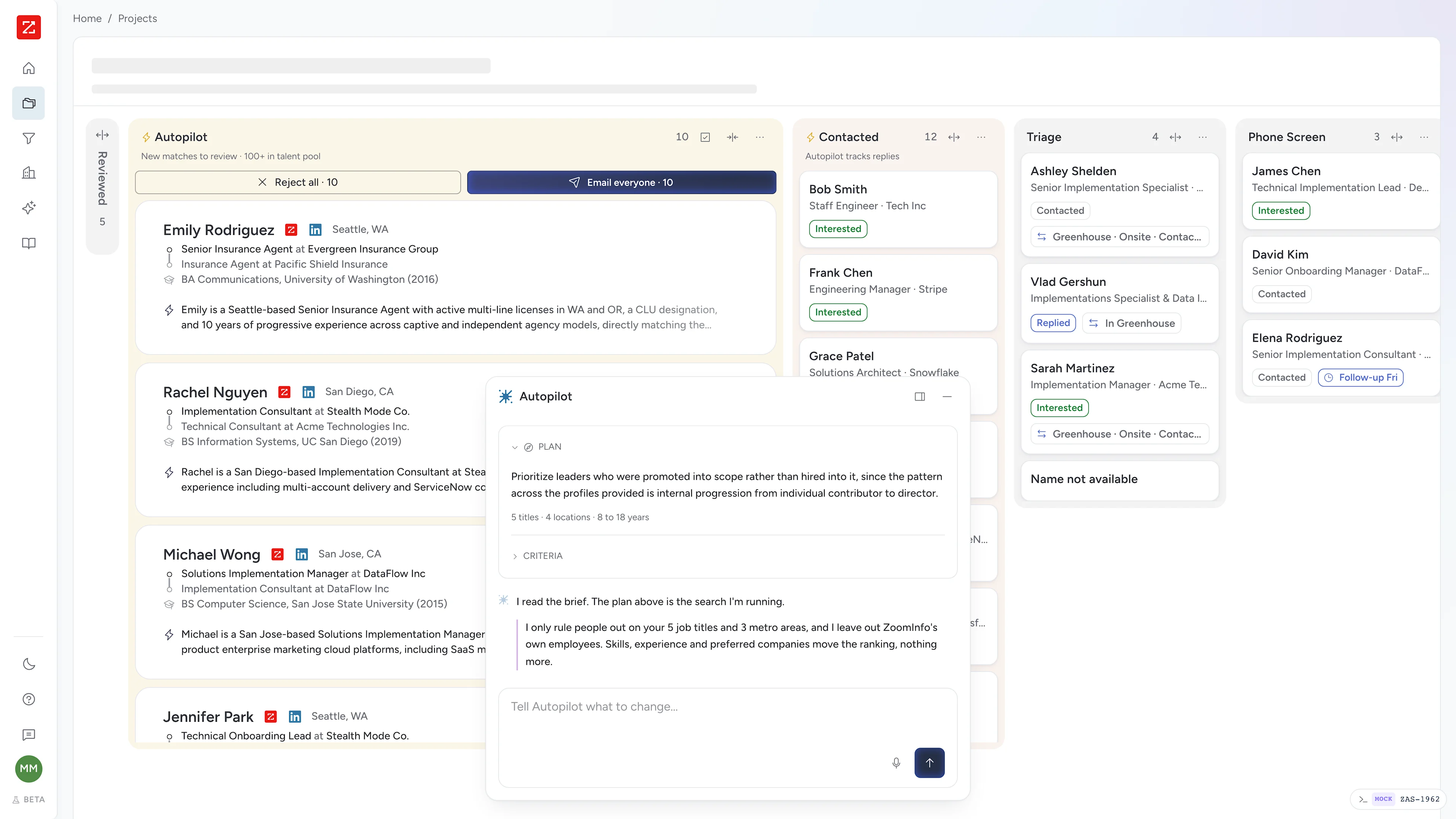Screen dimensions: 1456x819
Task: Click the ZoomInfo logo in the sidebar
Action: point(29,27)
